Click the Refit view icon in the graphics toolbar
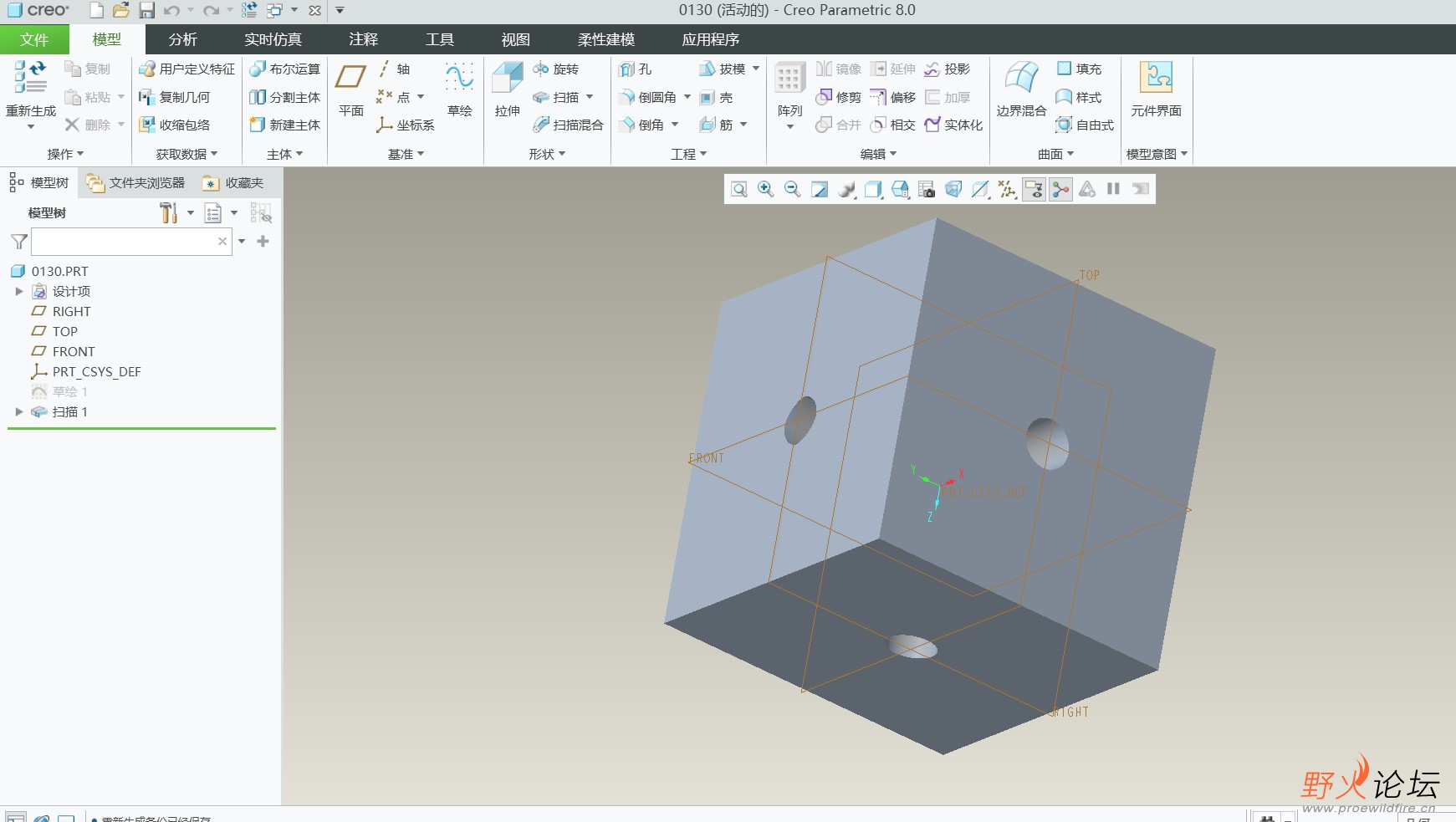 click(738, 189)
